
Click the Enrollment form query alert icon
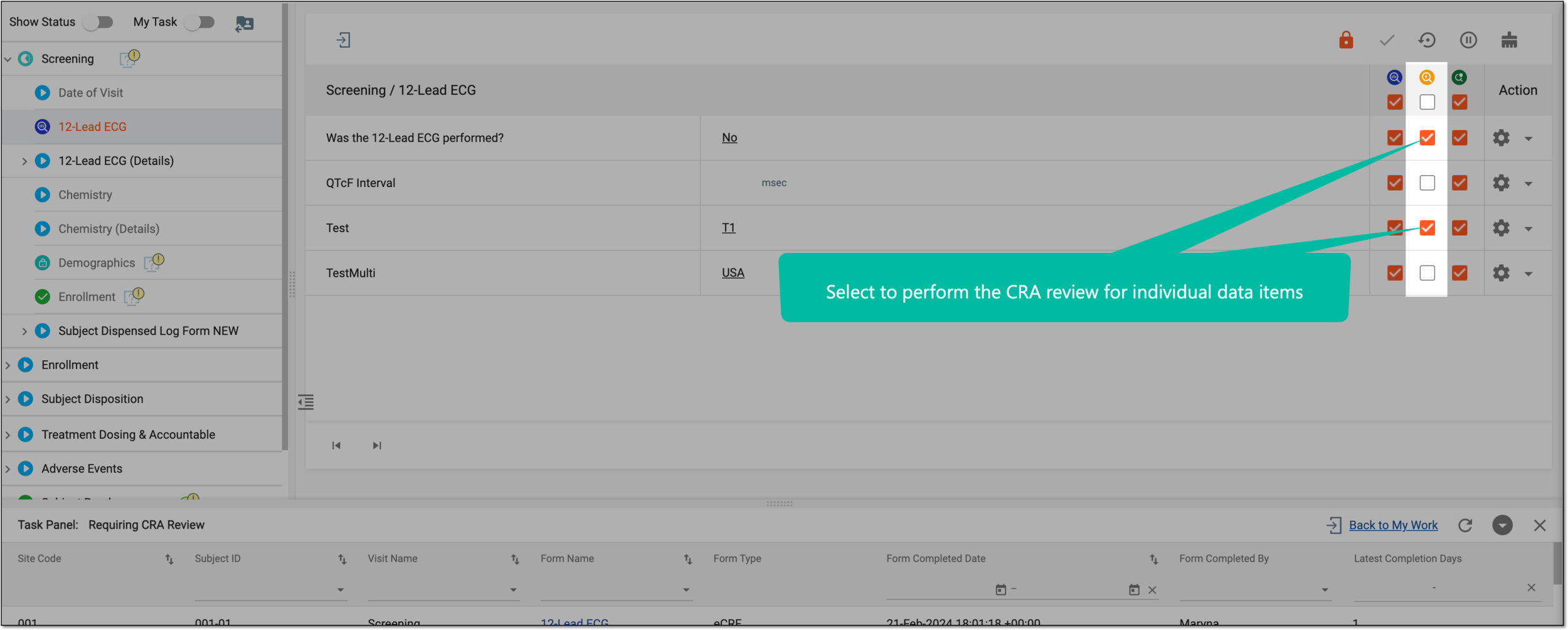(134, 296)
